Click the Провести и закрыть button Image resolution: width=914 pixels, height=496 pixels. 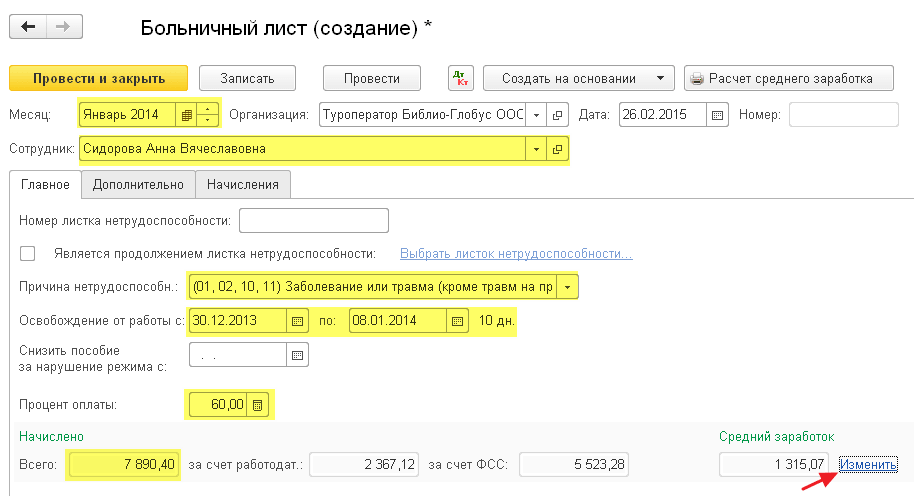[98, 79]
